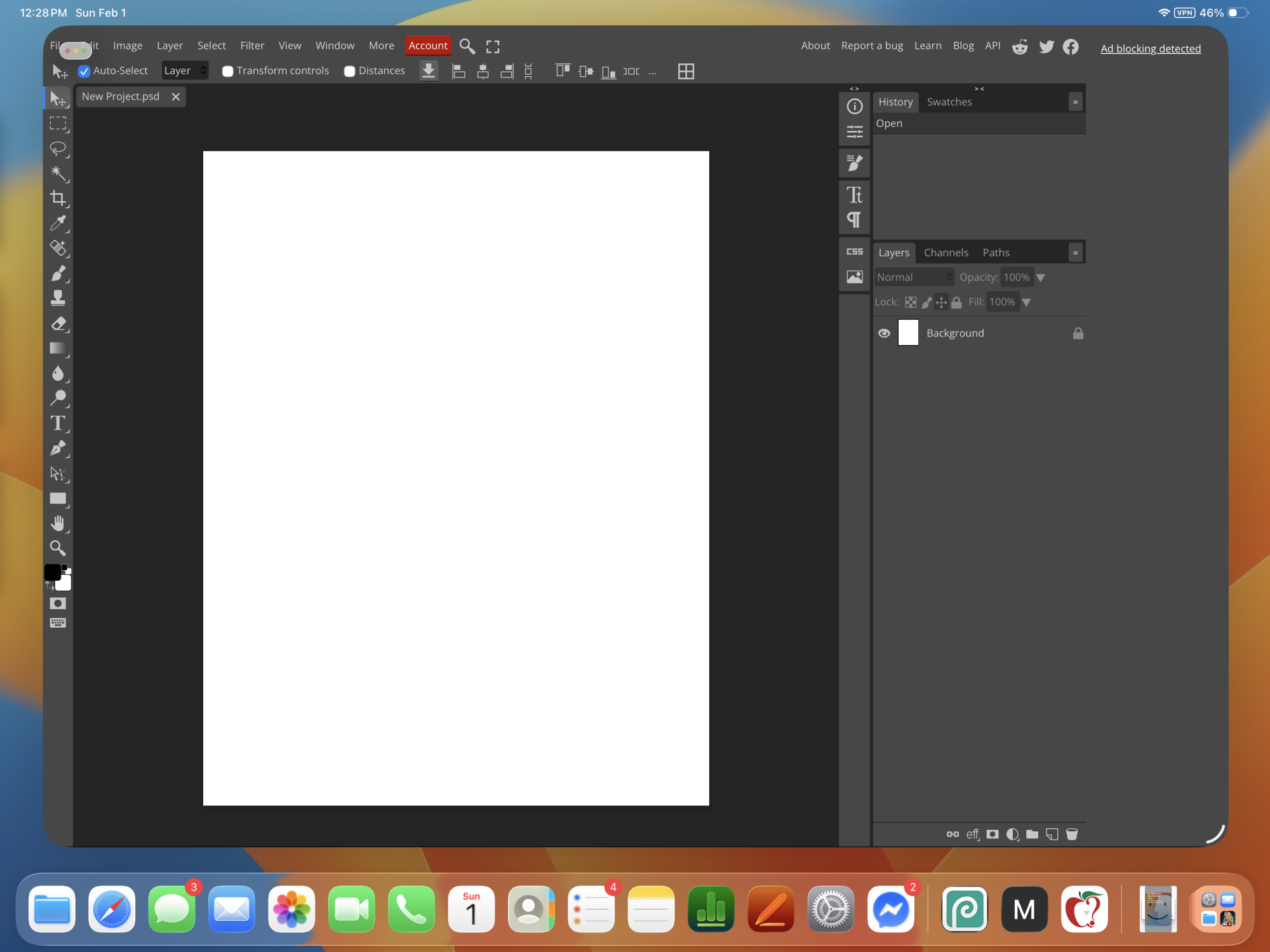Open the Info panel icon
This screenshot has width=1270, height=952.
pos(855,107)
